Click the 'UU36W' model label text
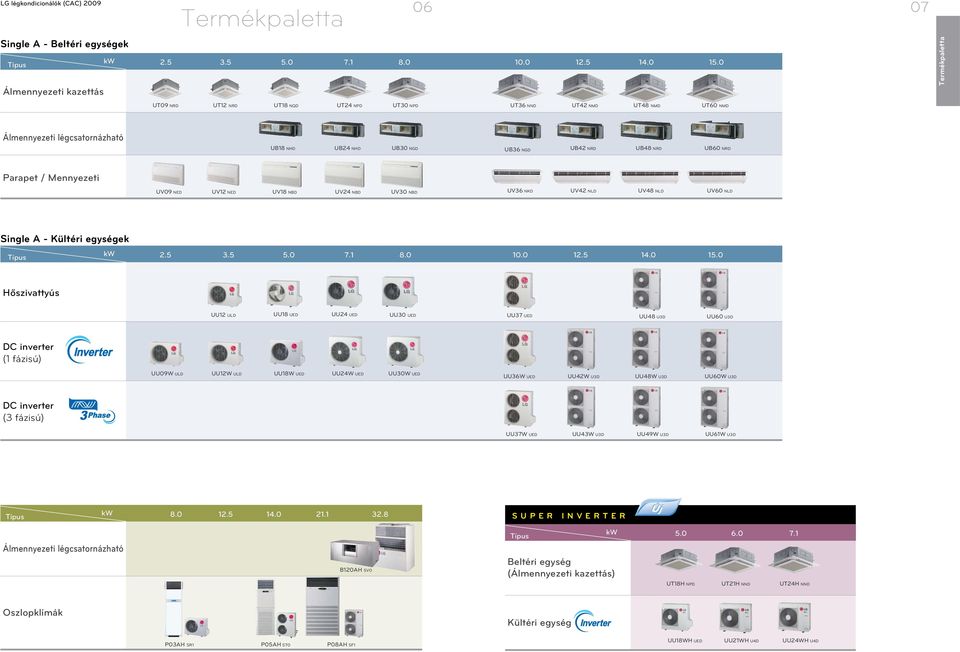960x652 pixels. (x=519, y=377)
